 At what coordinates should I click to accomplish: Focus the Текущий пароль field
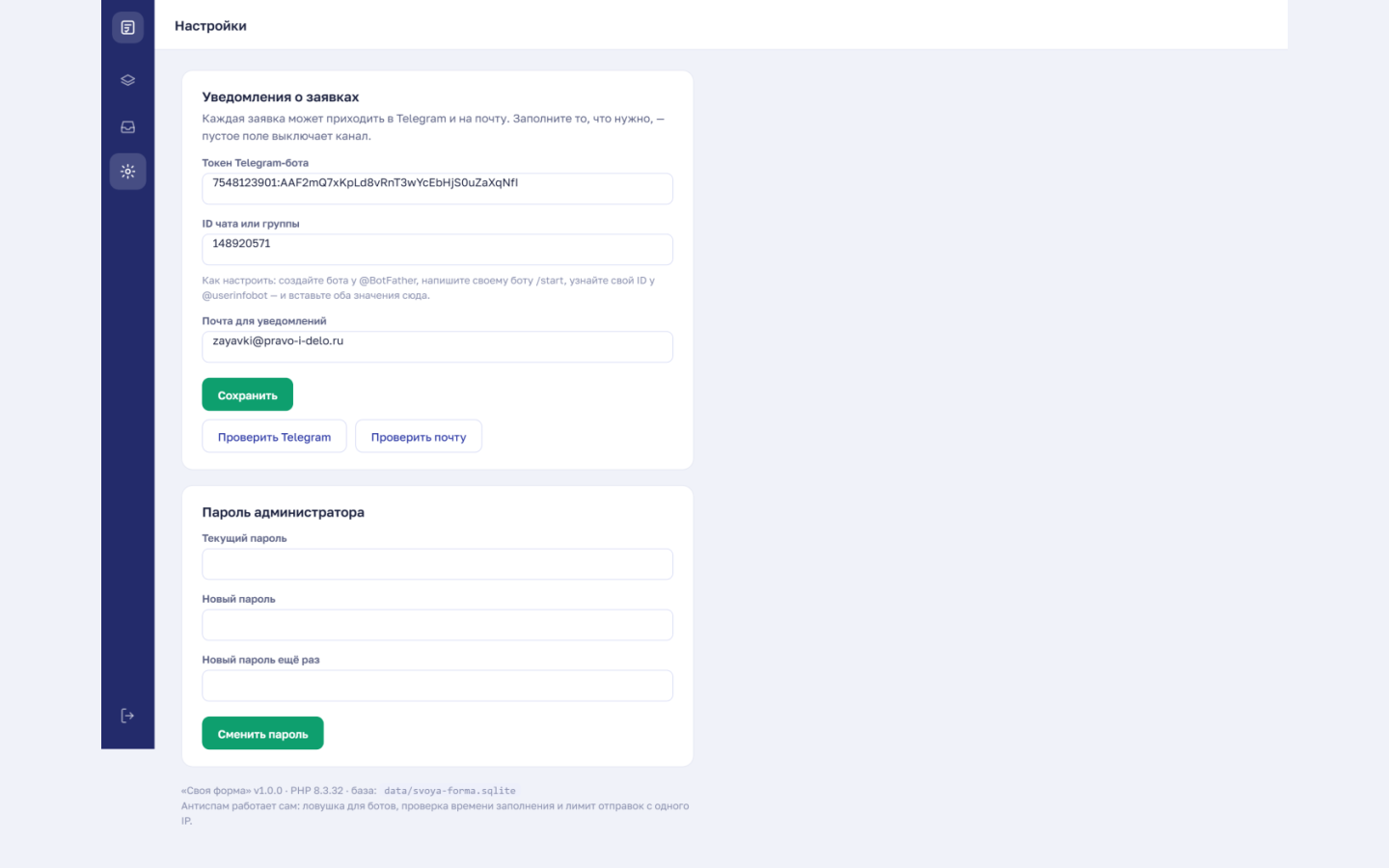437,564
